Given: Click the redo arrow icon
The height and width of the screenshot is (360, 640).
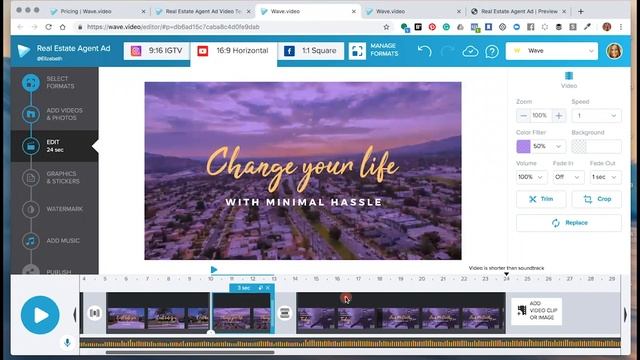Looking at the screenshot, I should (x=447, y=51).
